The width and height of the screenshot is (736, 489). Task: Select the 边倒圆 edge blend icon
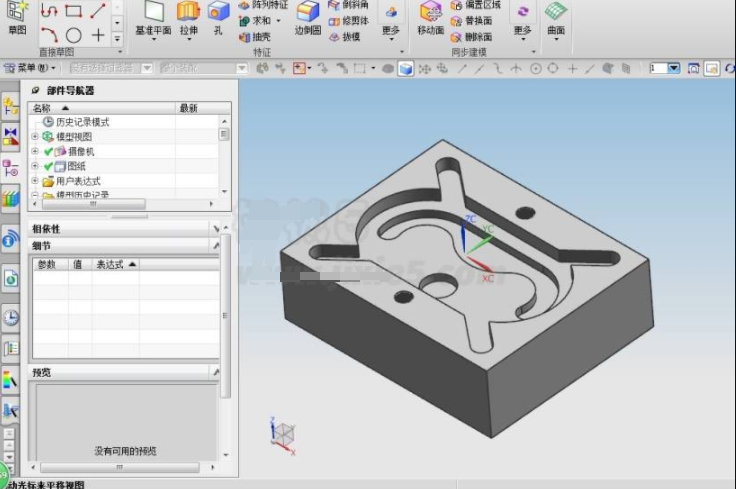[308, 11]
